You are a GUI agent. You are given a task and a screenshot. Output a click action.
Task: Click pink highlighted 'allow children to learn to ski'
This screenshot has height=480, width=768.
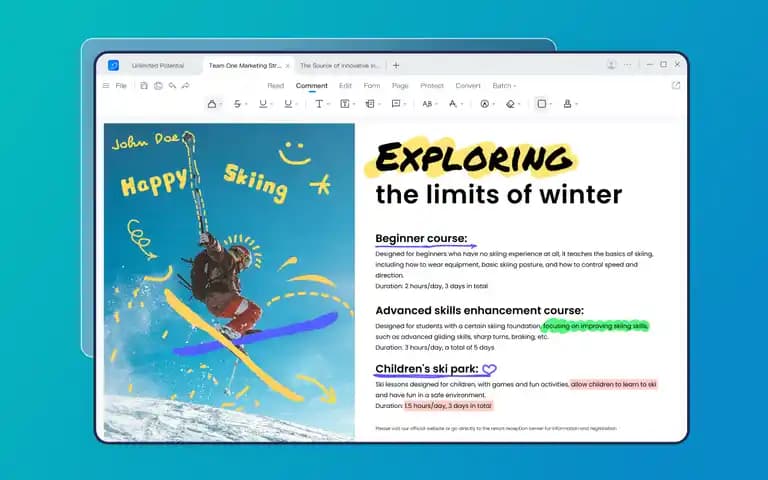point(613,384)
